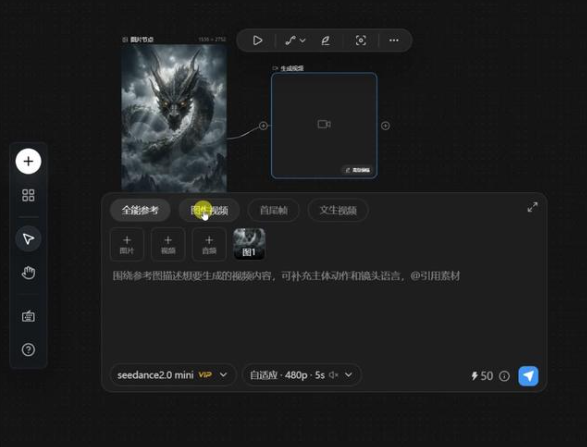This screenshot has width=587, height=447.
Task: Click the focus frame icon in toolbar
Action: [361, 40]
